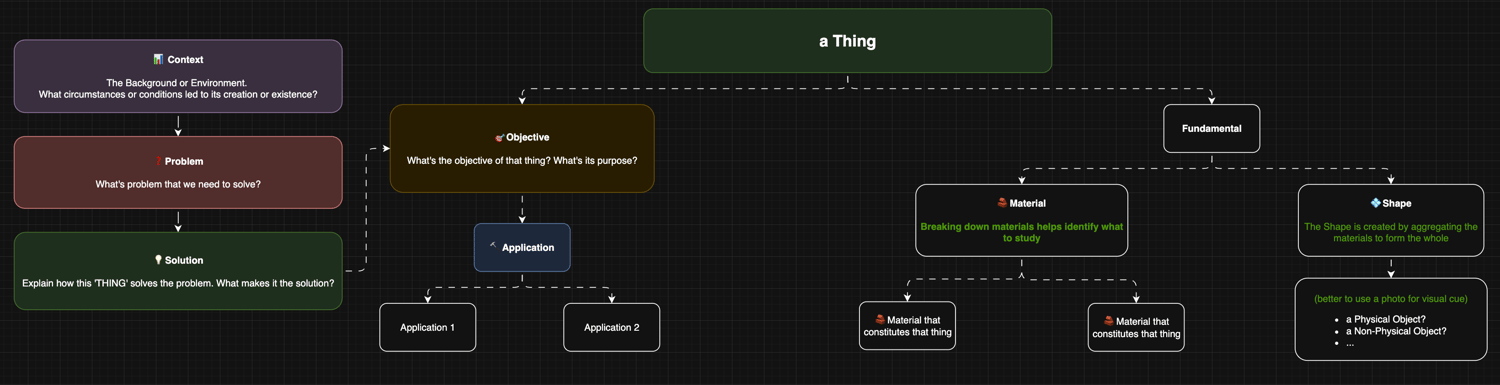Click the target icon beside Objective
This screenshot has height=385, width=1500.
pos(500,137)
